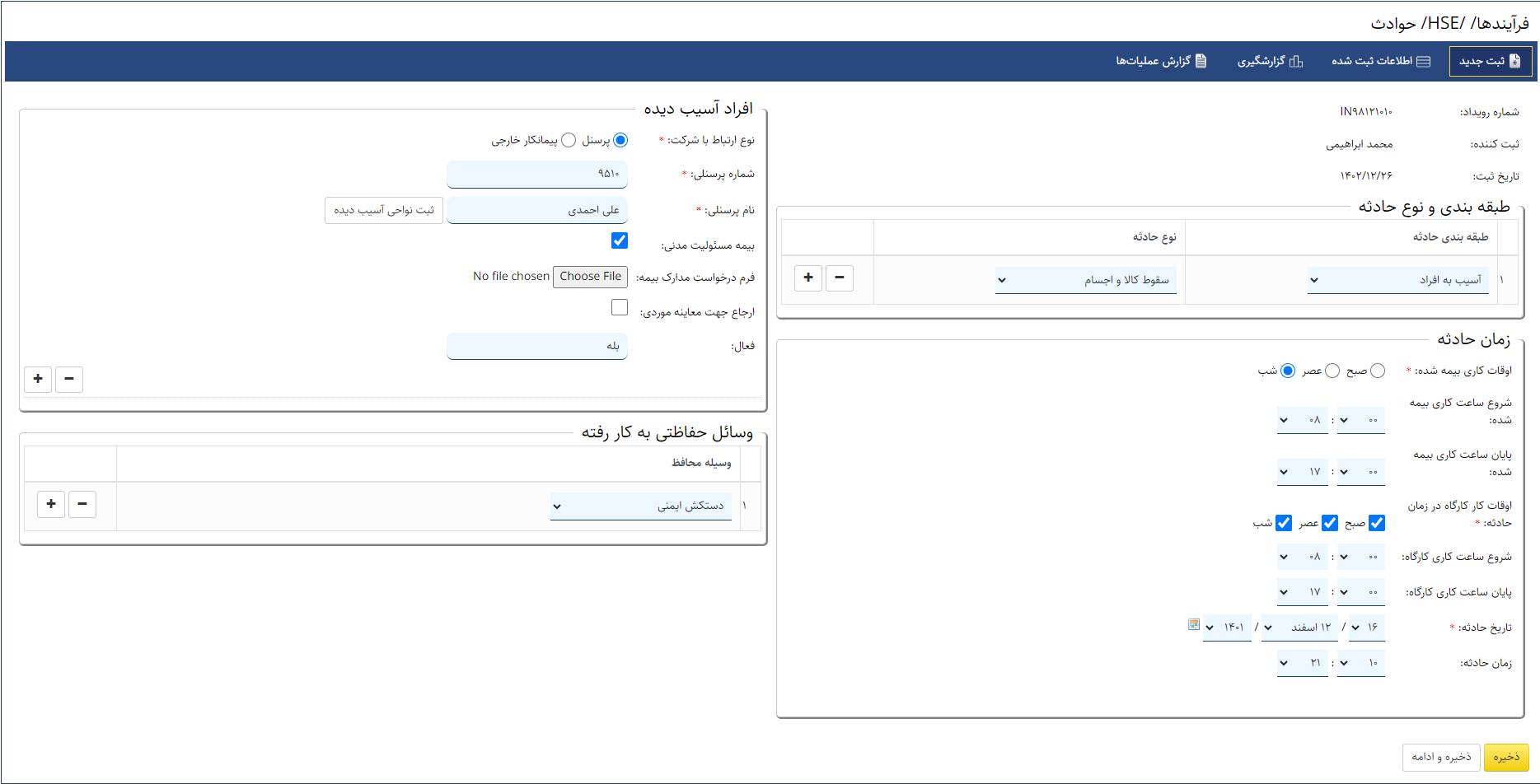This screenshot has height=784, width=1540.
Task: Open insured start minute dropdown
Action: point(1361,420)
